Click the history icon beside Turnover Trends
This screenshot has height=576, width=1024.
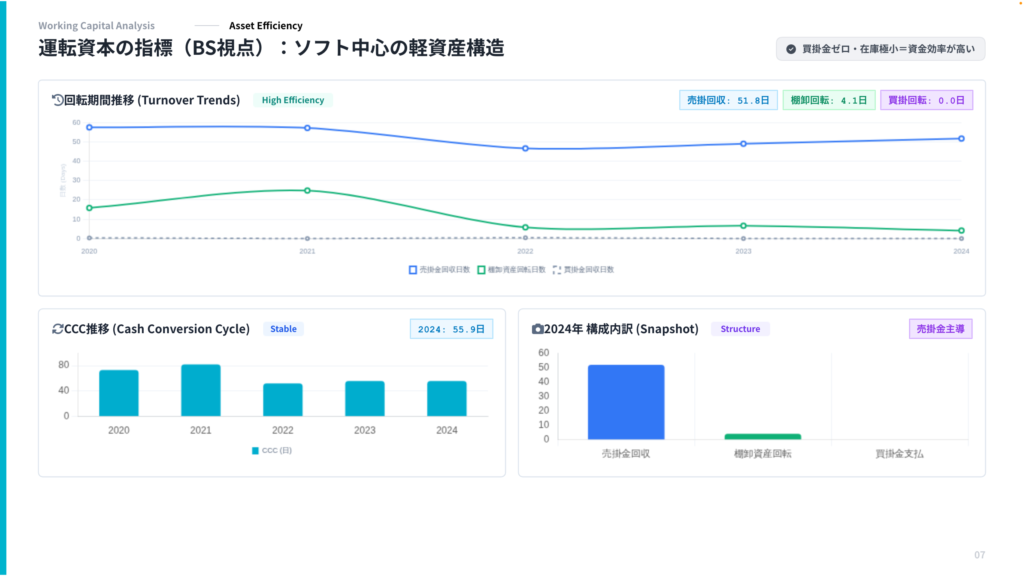coord(57,100)
